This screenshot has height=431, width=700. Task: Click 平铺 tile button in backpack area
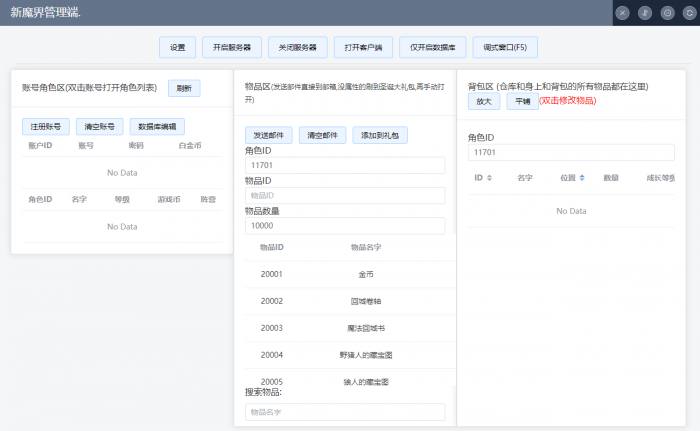coord(522,101)
